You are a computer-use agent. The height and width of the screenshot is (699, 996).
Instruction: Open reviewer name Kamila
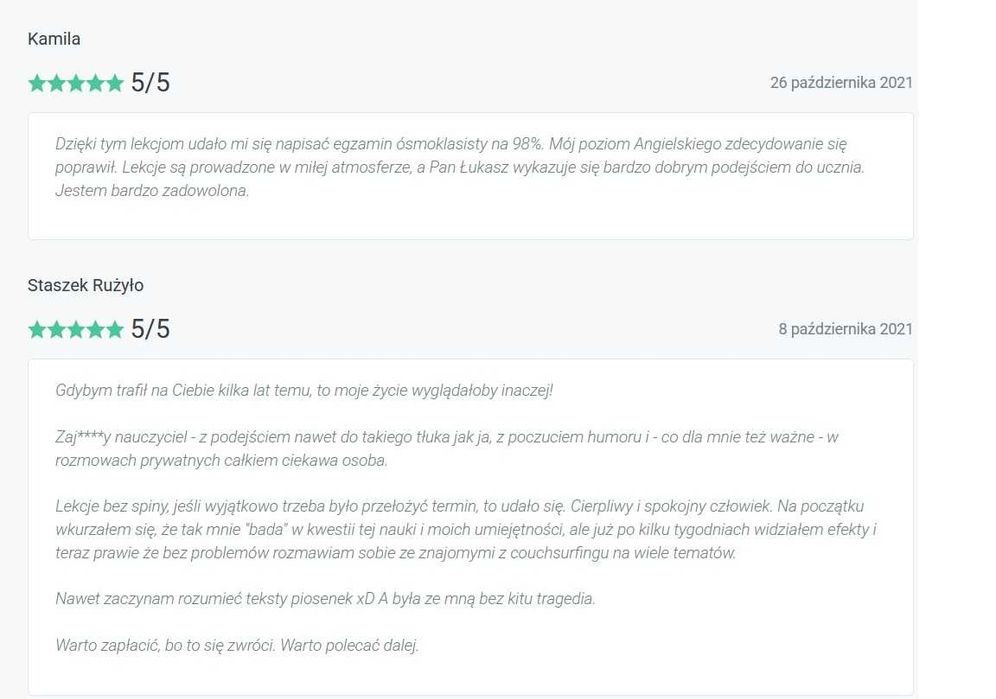tap(54, 39)
